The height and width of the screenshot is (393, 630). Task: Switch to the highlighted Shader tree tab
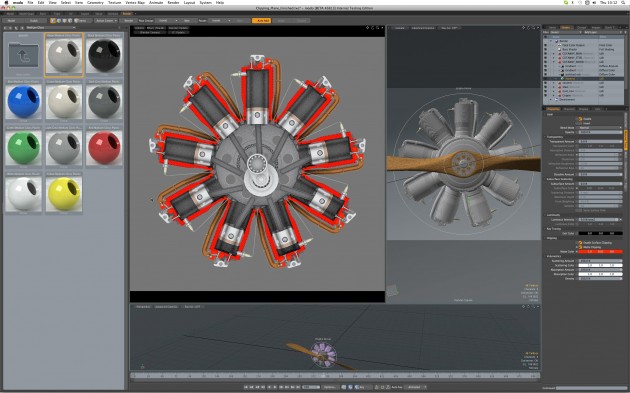click(566, 27)
